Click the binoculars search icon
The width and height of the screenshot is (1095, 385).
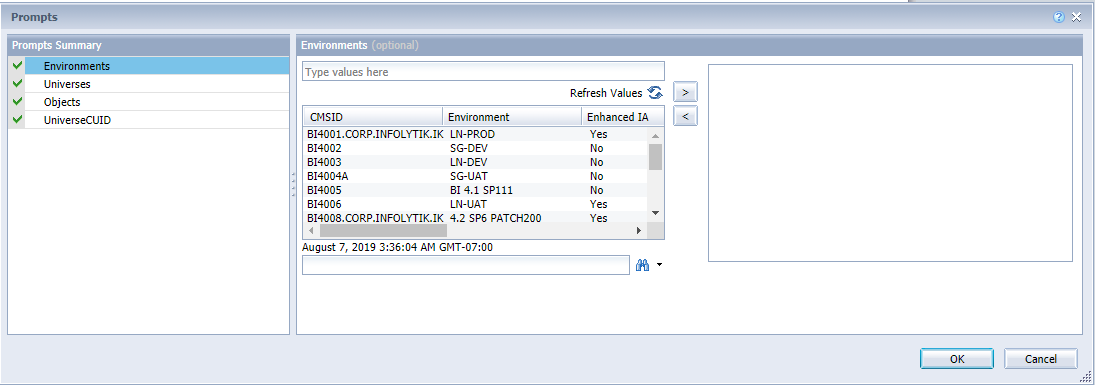click(x=642, y=265)
